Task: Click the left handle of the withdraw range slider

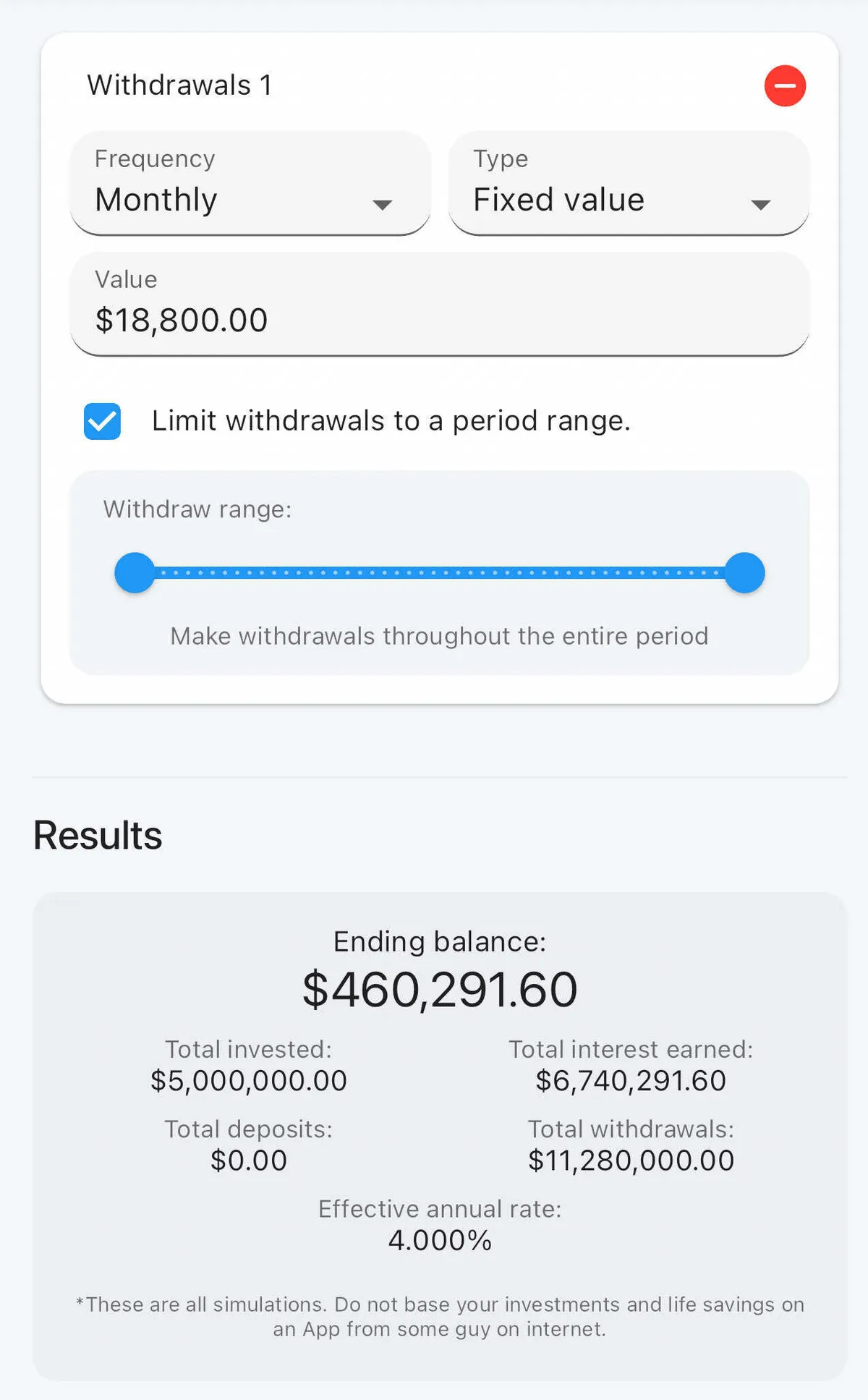Action: (x=135, y=573)
